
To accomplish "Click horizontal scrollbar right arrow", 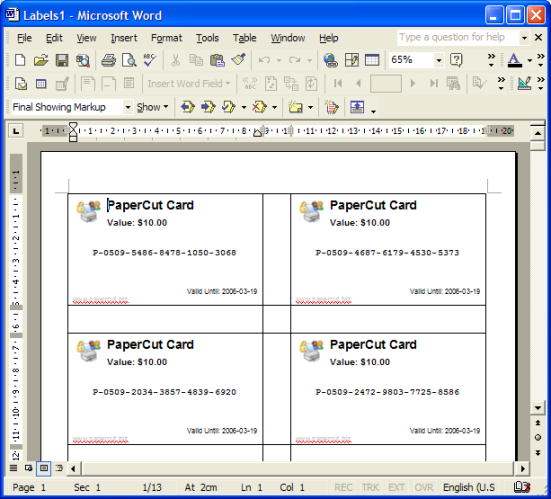I will tap(523, 468).
